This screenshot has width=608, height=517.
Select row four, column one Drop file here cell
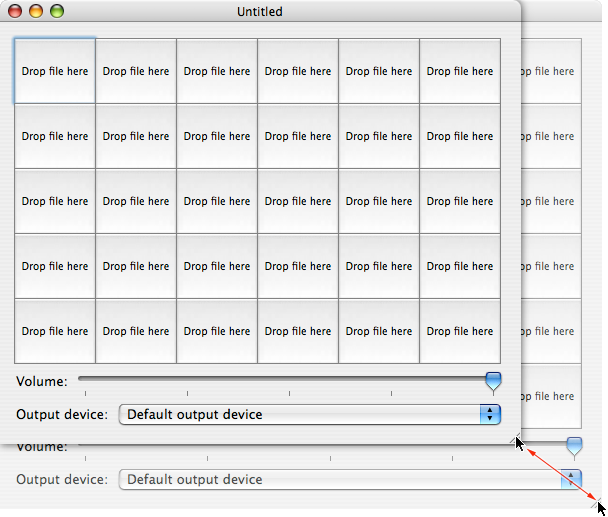tap(55, 266)
